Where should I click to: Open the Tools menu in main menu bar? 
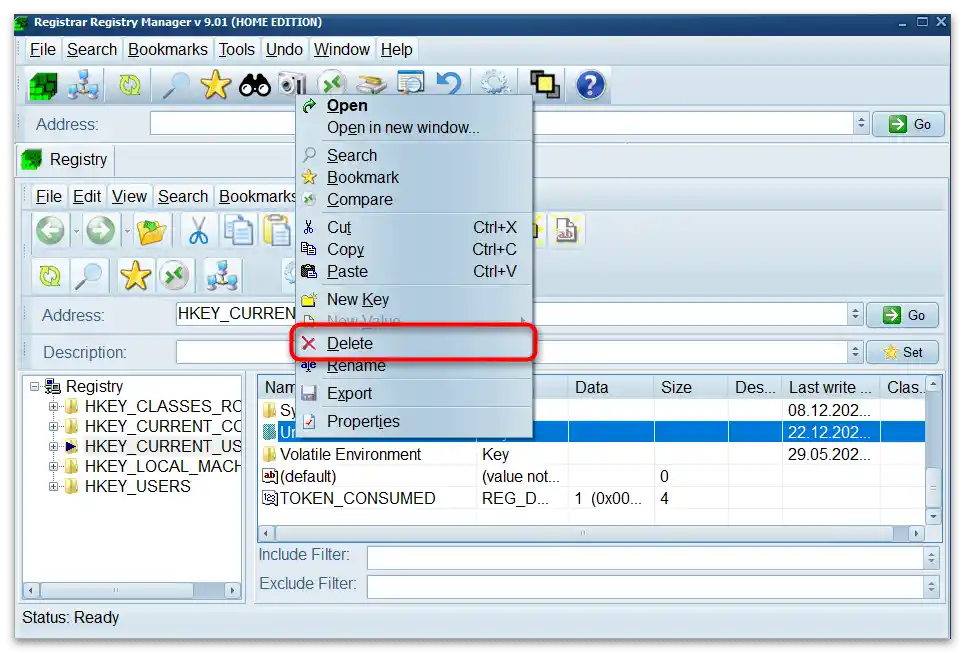tap(236, 49)
